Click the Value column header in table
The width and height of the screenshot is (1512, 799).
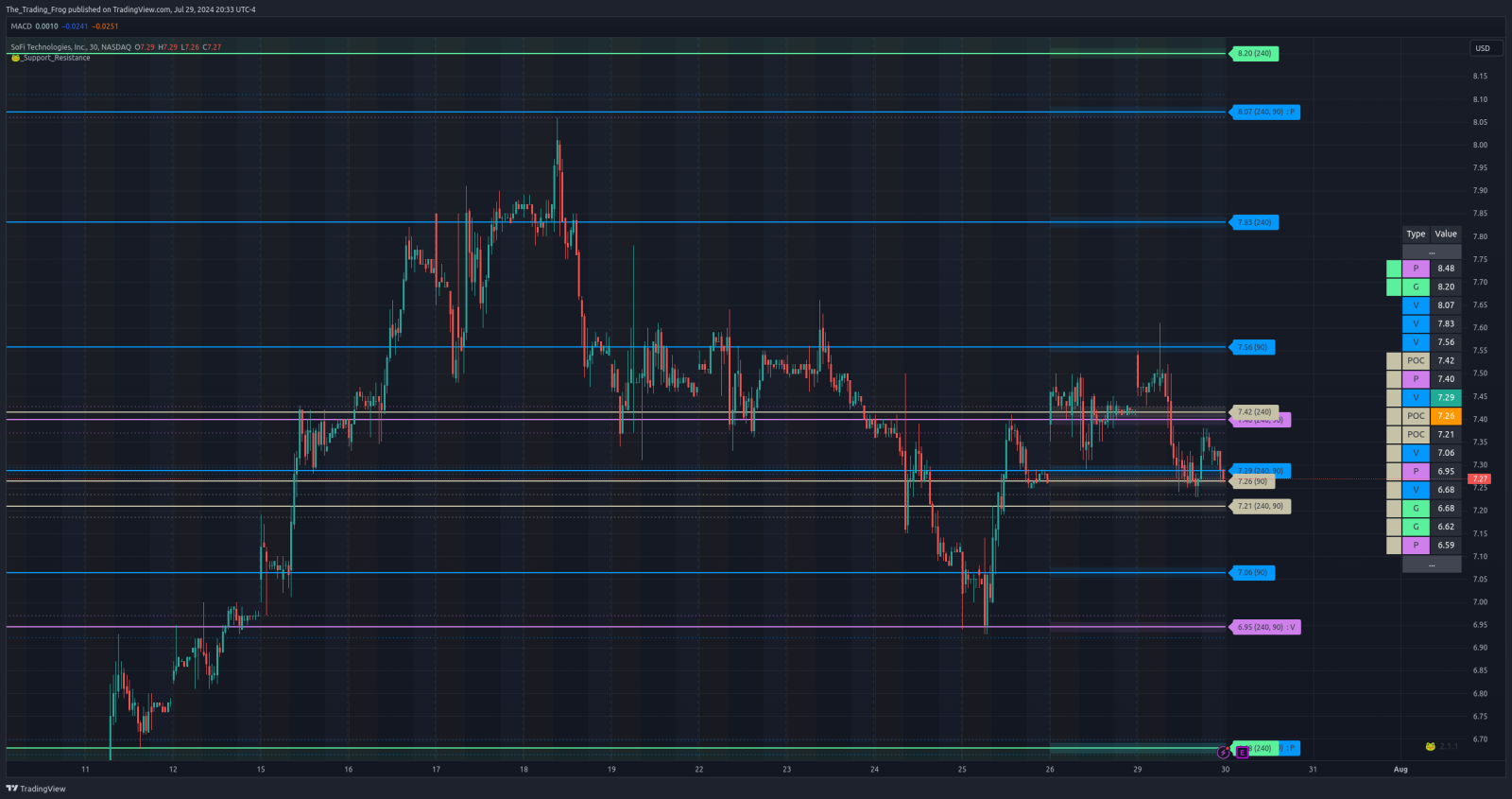pos(1446,234)
